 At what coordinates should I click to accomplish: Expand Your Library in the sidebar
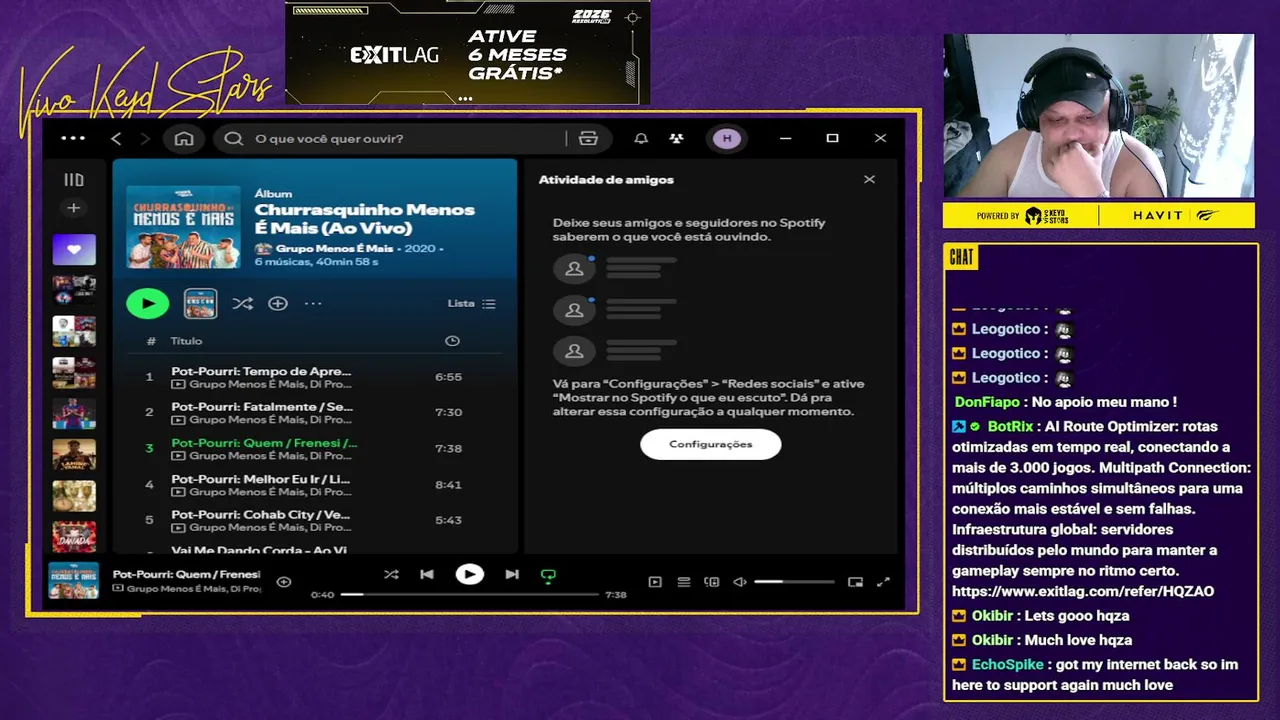74,180
